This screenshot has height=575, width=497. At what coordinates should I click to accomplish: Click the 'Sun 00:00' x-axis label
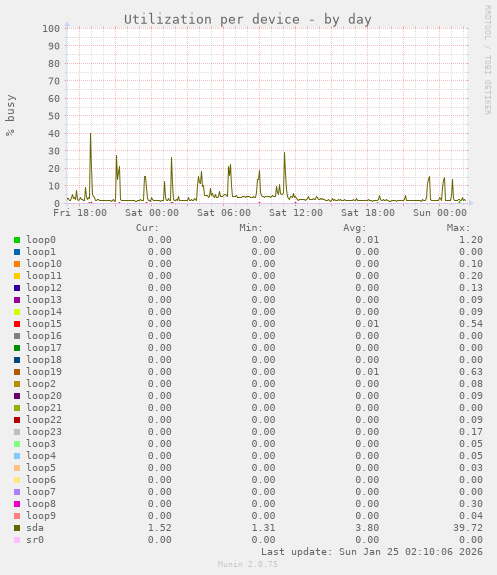click(x=440, y=213)
